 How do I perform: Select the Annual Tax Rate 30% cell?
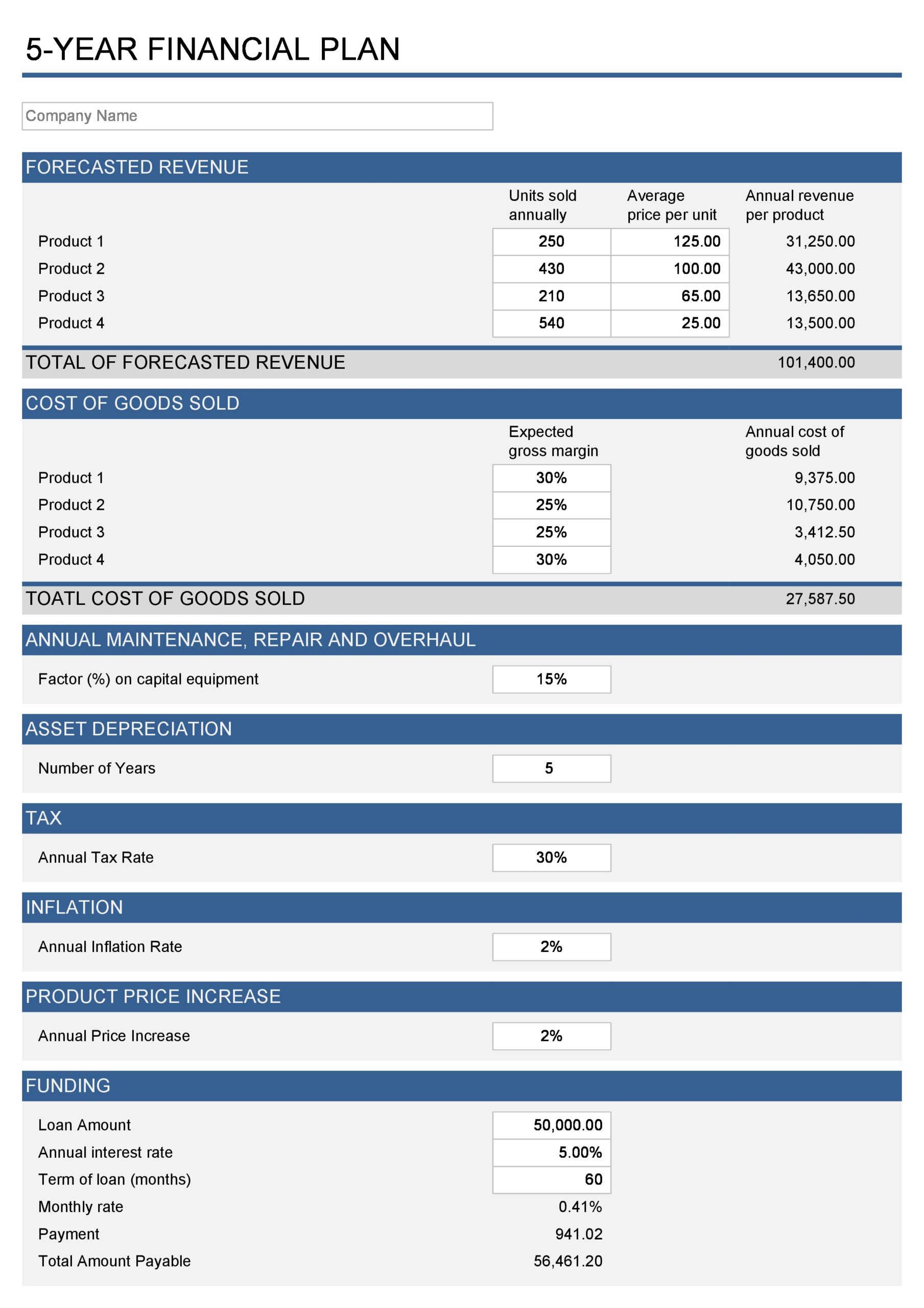click(552, 857)
